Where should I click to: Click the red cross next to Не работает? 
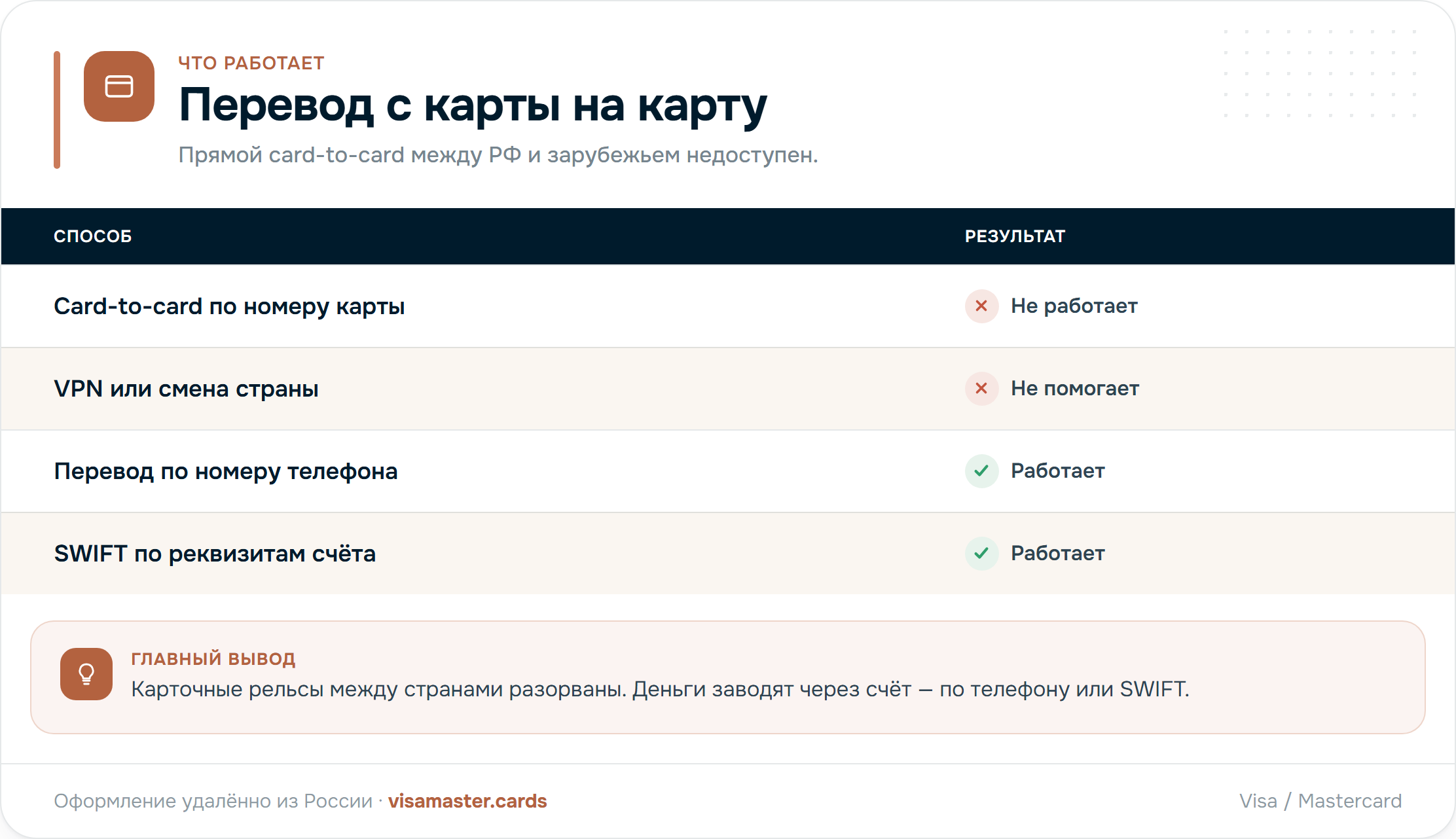pyautogui.click(x=981, y=306)
